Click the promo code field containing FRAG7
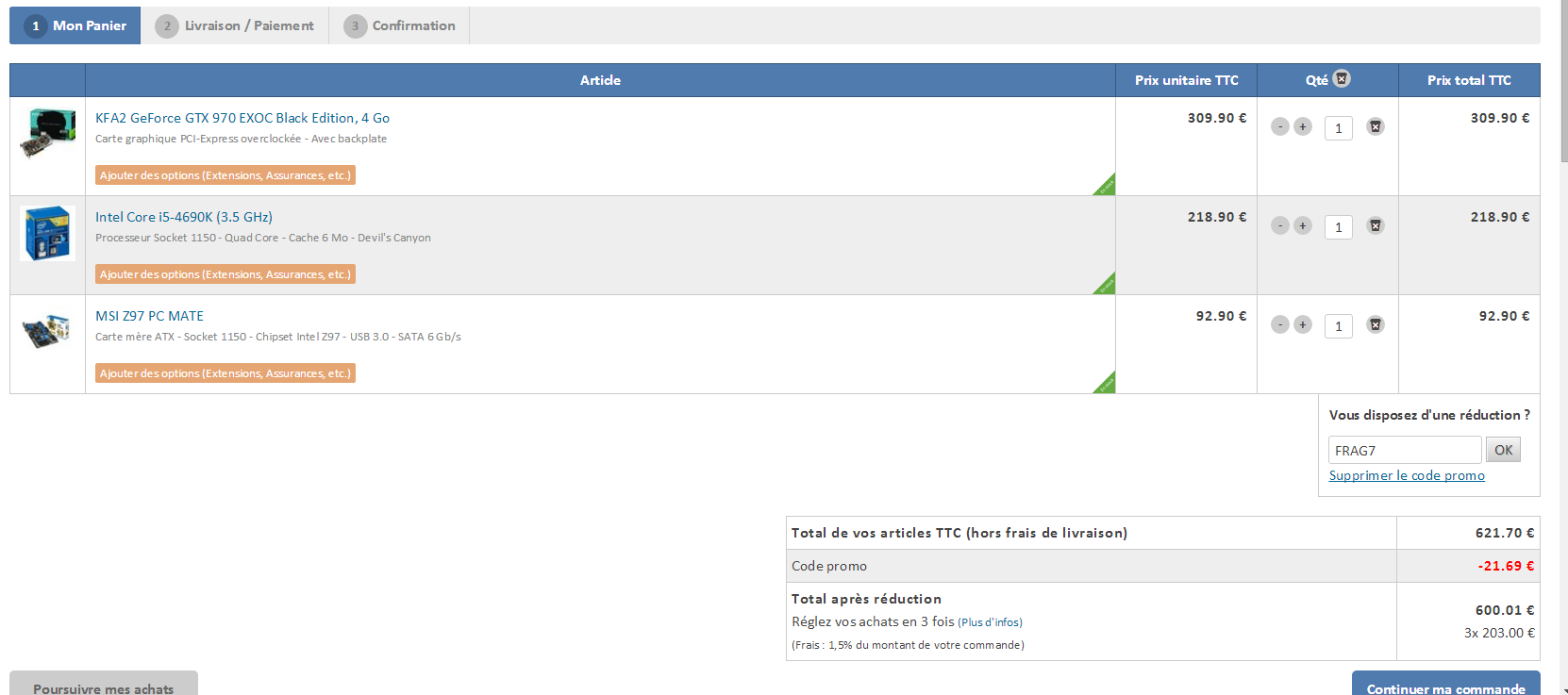1568x695 pixels. click(1405, 450)
